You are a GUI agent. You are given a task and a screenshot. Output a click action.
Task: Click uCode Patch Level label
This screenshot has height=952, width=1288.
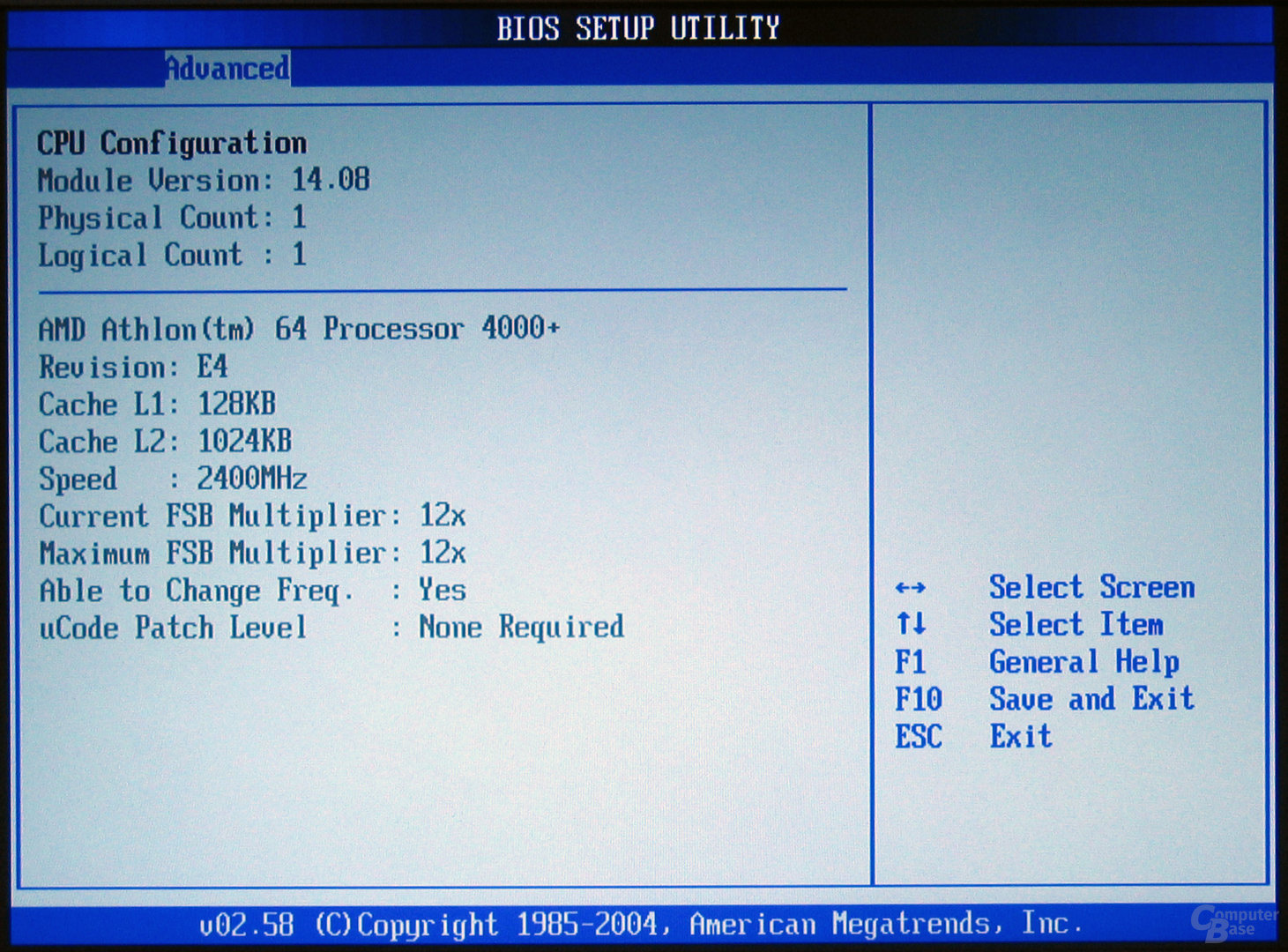[x=173, y=628]
